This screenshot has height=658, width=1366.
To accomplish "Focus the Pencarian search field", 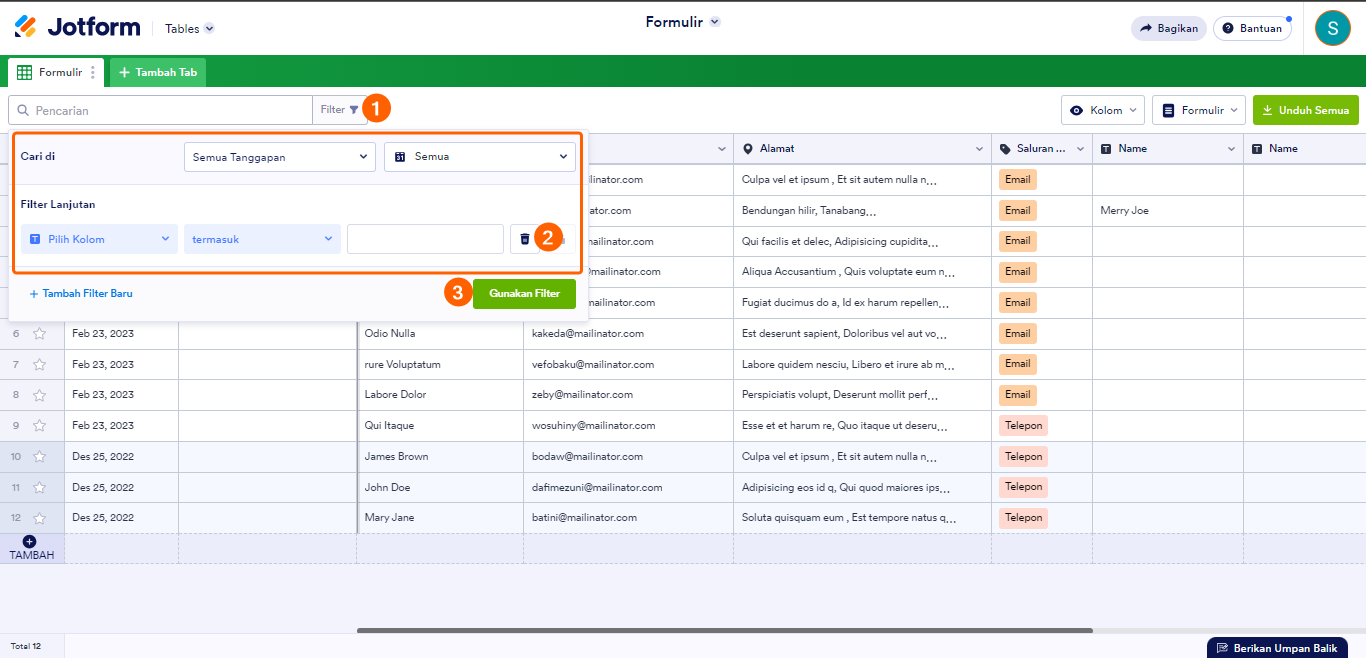I will tap(160, 110).
